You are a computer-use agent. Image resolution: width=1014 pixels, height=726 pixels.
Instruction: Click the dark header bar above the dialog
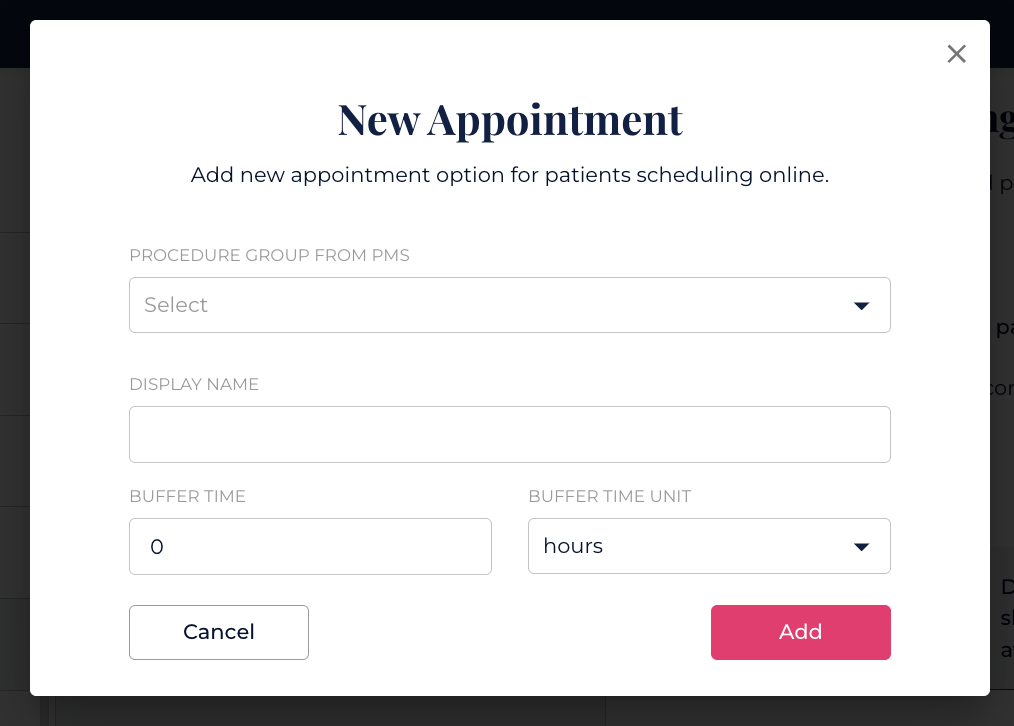point(500,9)
